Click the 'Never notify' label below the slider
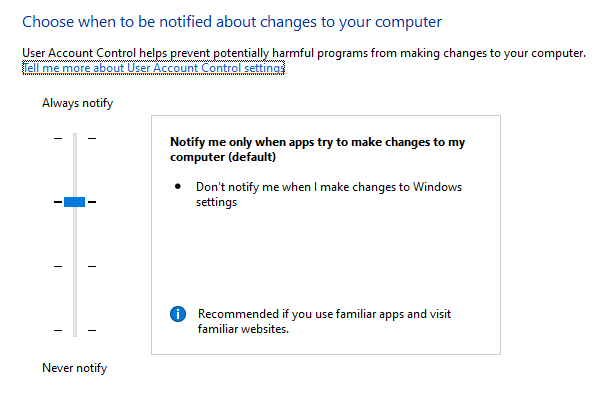This screenshot has width=600, height=418. (x=74, y=368)
